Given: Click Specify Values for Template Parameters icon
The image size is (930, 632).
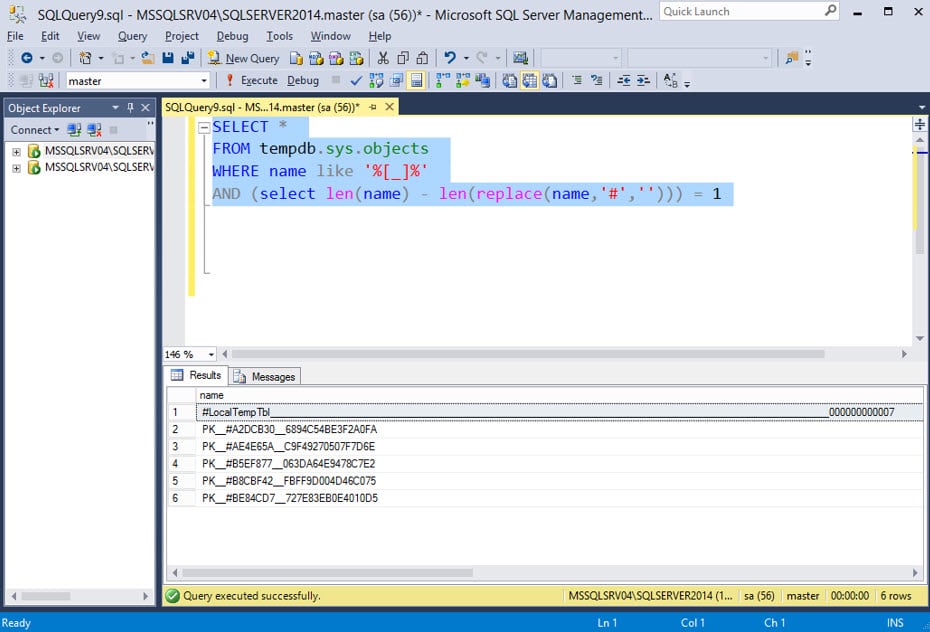Looking at the screenshot, I should pyautogui.click(x=670, y=80).
